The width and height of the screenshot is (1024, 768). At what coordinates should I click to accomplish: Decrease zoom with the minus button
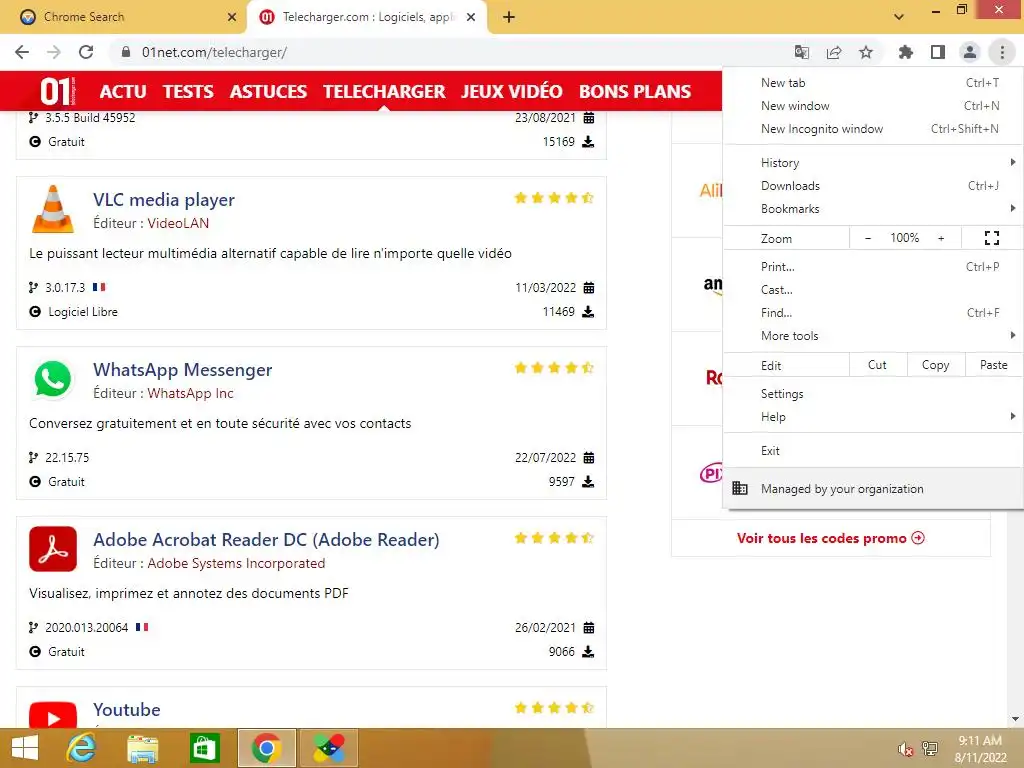(x=867, y=238)
